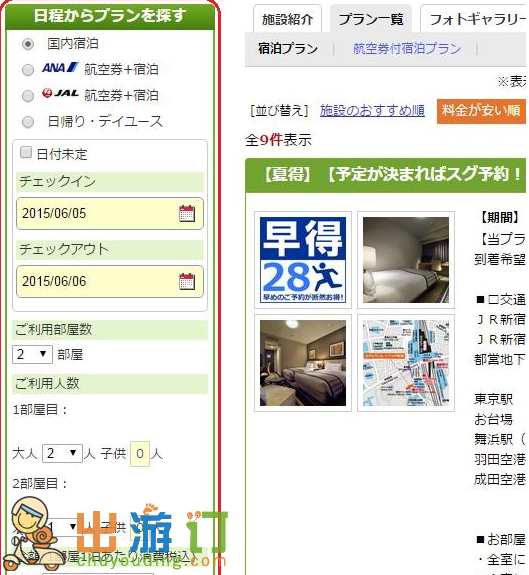View the single bed room photo
This screenshot has width=529, height=575.
(x=406, y=260)
